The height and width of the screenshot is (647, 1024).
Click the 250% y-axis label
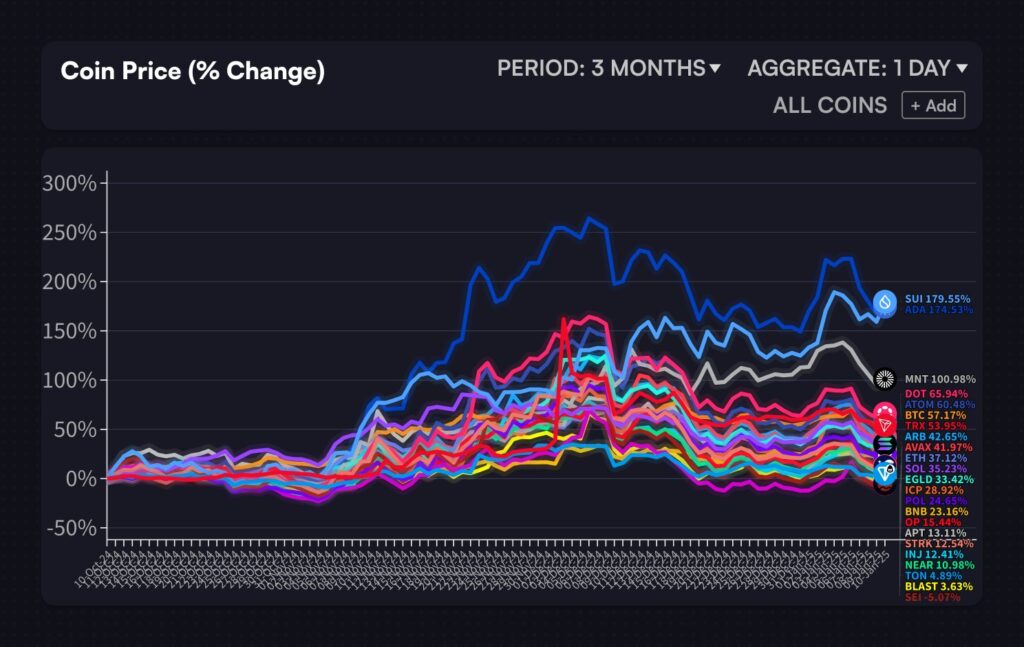(x=69, y=232)
